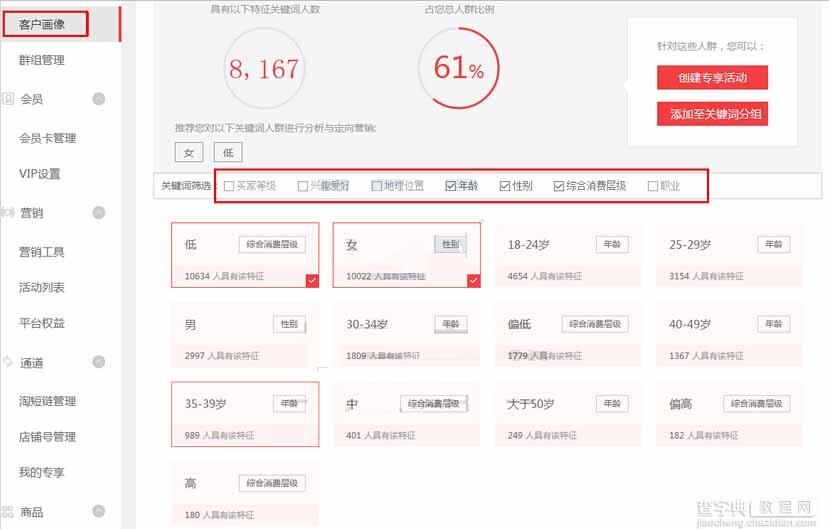This screenshot has width=829, height=529.
Task: Open VIP设置 menu item
Action: (40, 174)
